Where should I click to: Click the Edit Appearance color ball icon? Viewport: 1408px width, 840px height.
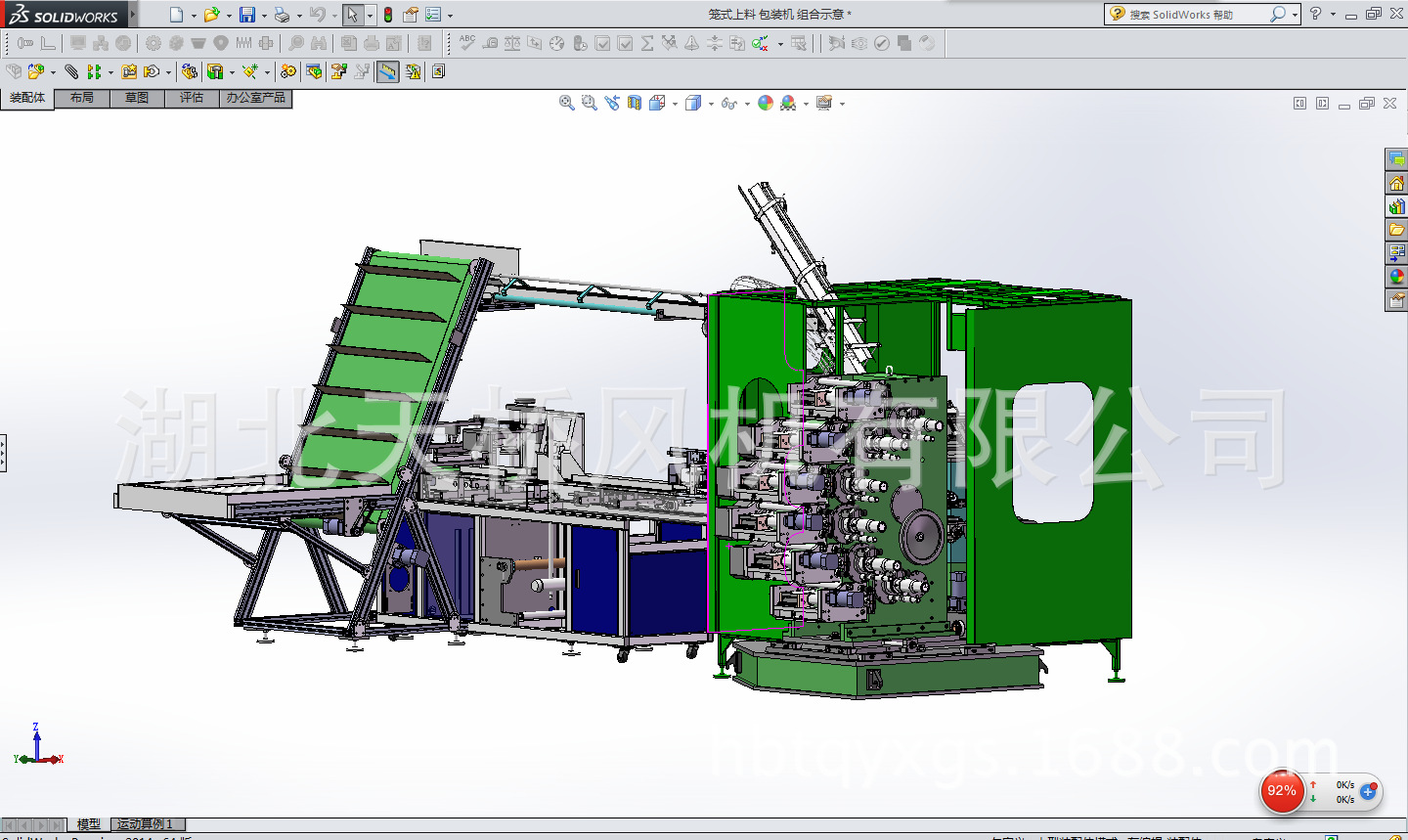766,103
